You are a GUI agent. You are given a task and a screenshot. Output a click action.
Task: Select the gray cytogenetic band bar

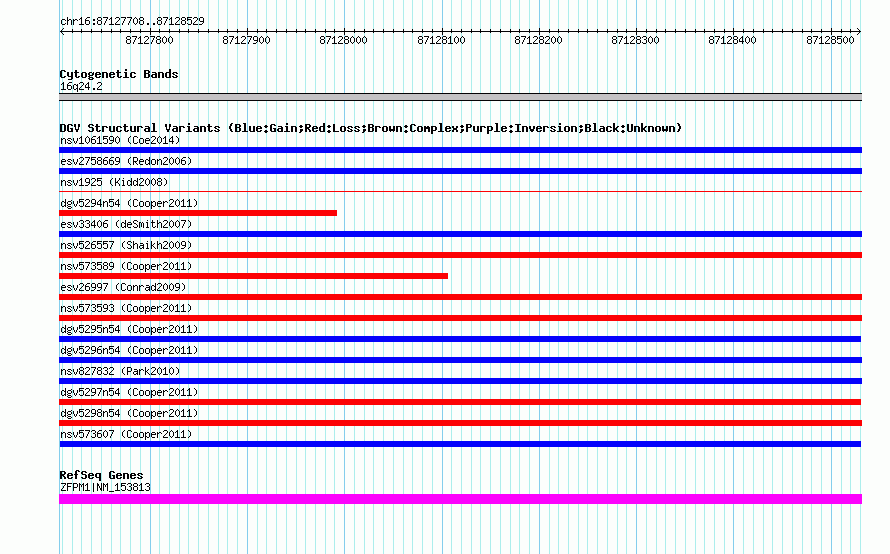pyautogui.click(x=460, y=97)
